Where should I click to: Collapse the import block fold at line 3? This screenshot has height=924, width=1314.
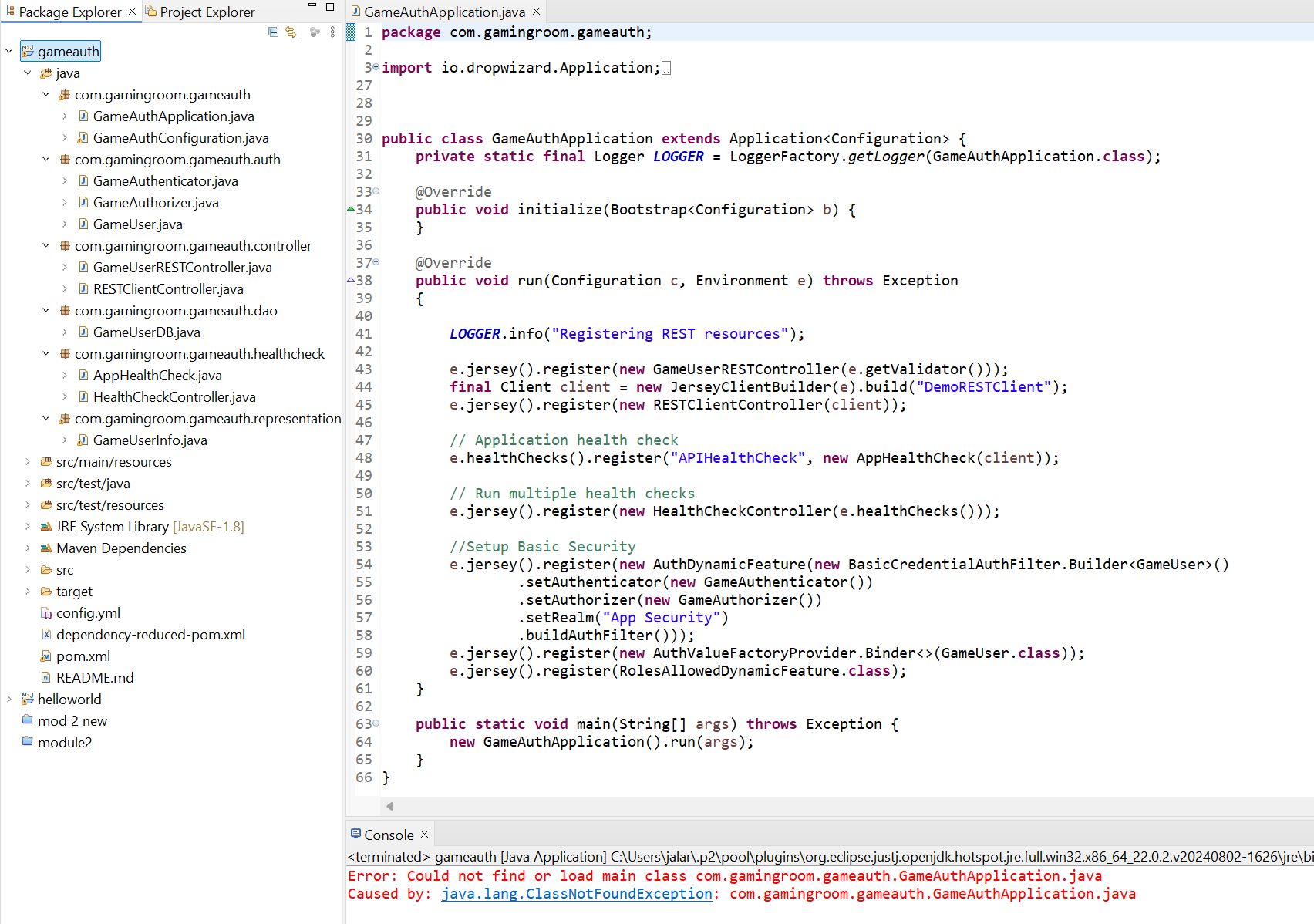coord(375,67)
